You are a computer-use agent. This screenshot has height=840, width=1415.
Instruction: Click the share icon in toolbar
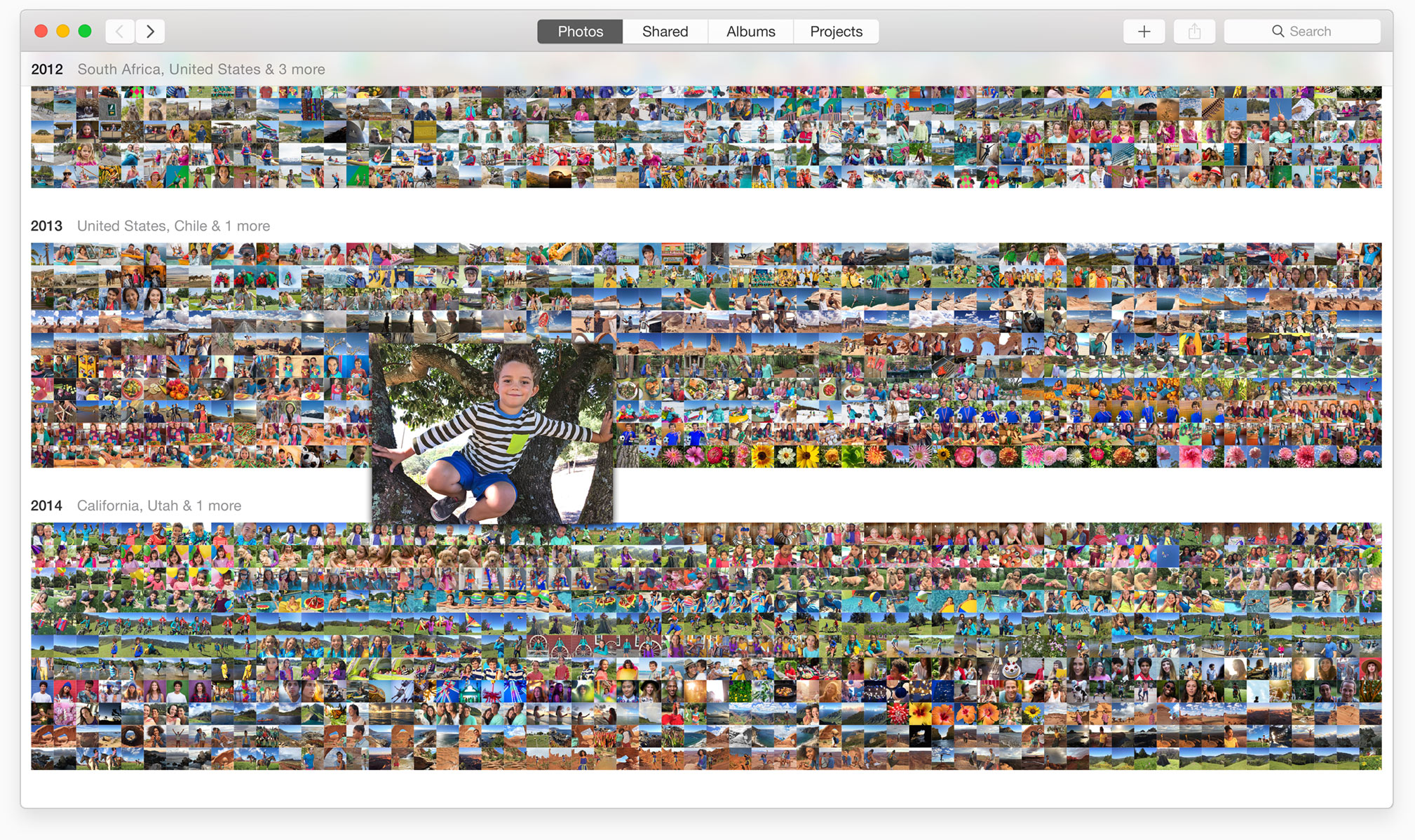1194,32
